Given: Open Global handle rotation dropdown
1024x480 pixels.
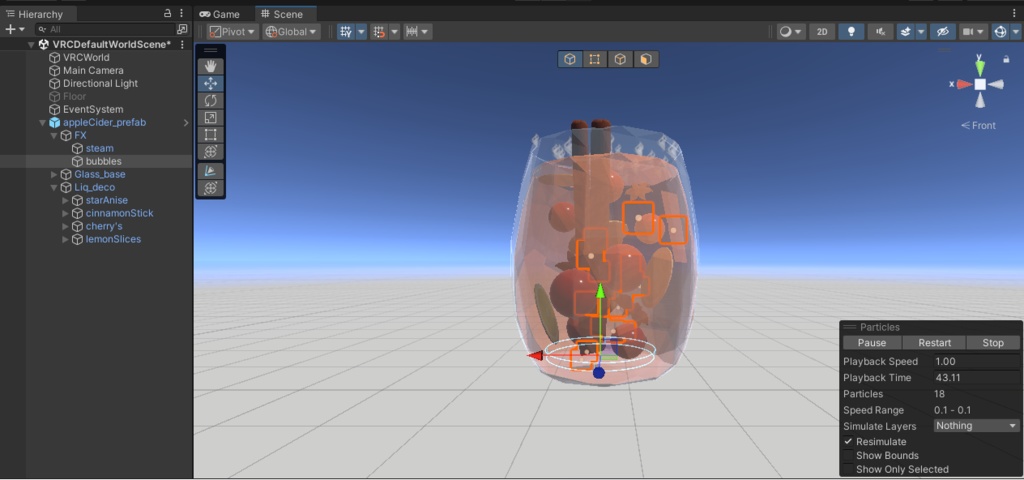Looking at the screenshot, I should (x=291, y=31).
